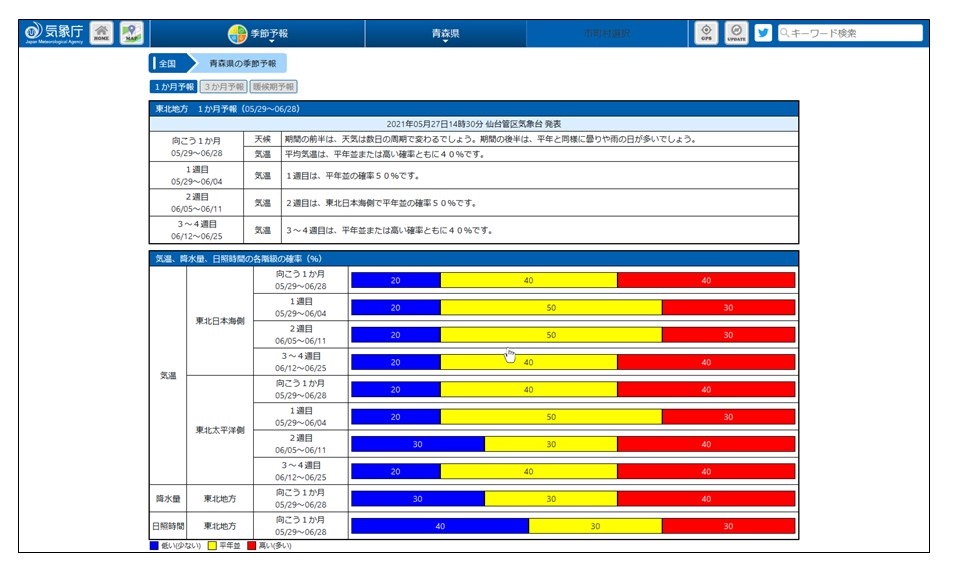Click the 2週目は東北日本海側 description text

[x=381, y=203]
